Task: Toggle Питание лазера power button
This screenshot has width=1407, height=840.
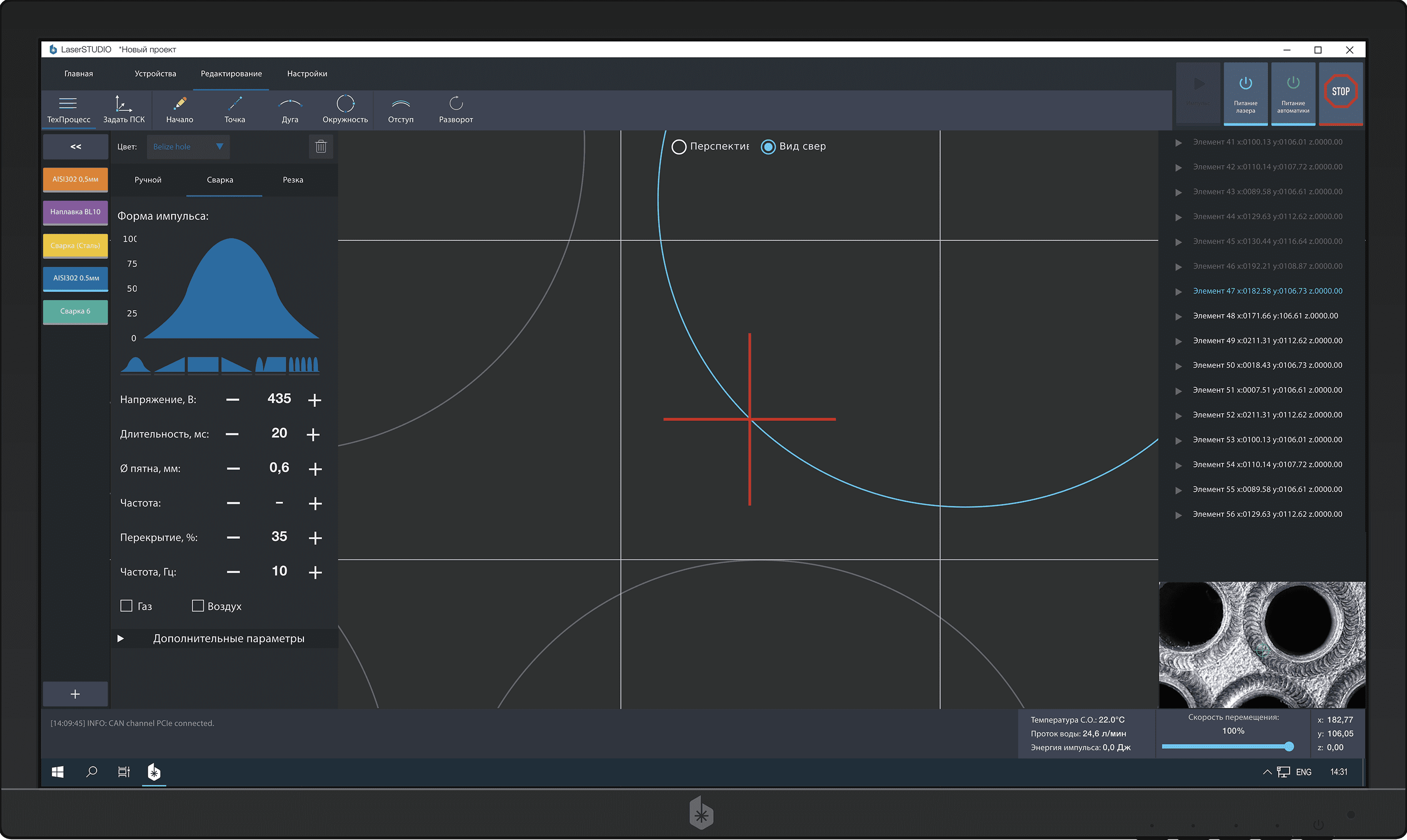Action: click(x=1245, y=94)
